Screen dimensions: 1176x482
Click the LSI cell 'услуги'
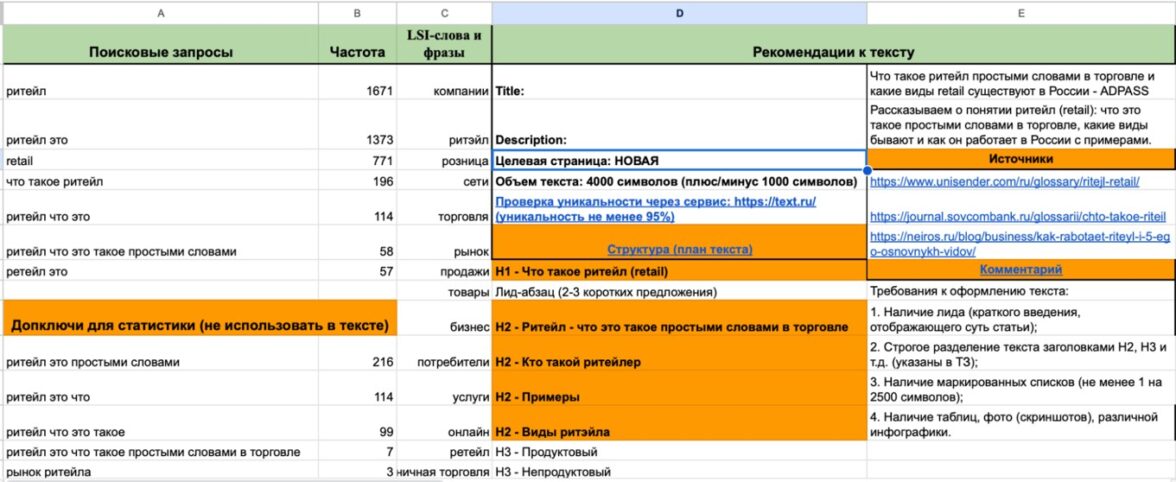tap(445, 388)
